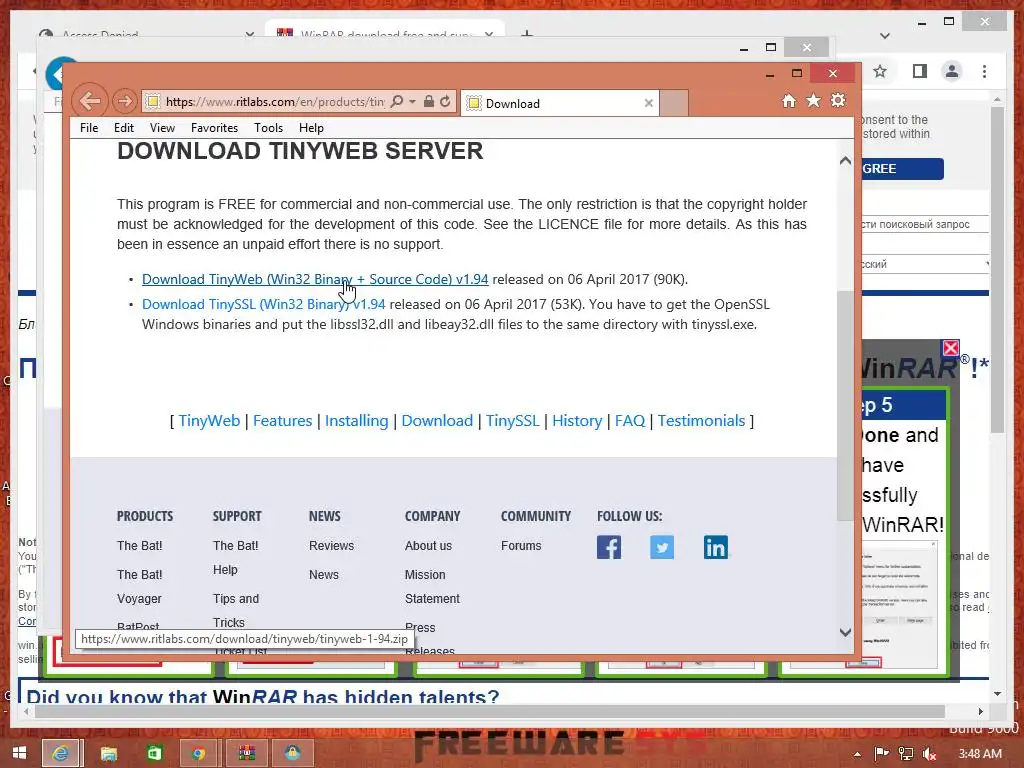This screenshot has height=768, width=1024.
Task: Open the Mission Statement footer link
Action: point(432,586)
